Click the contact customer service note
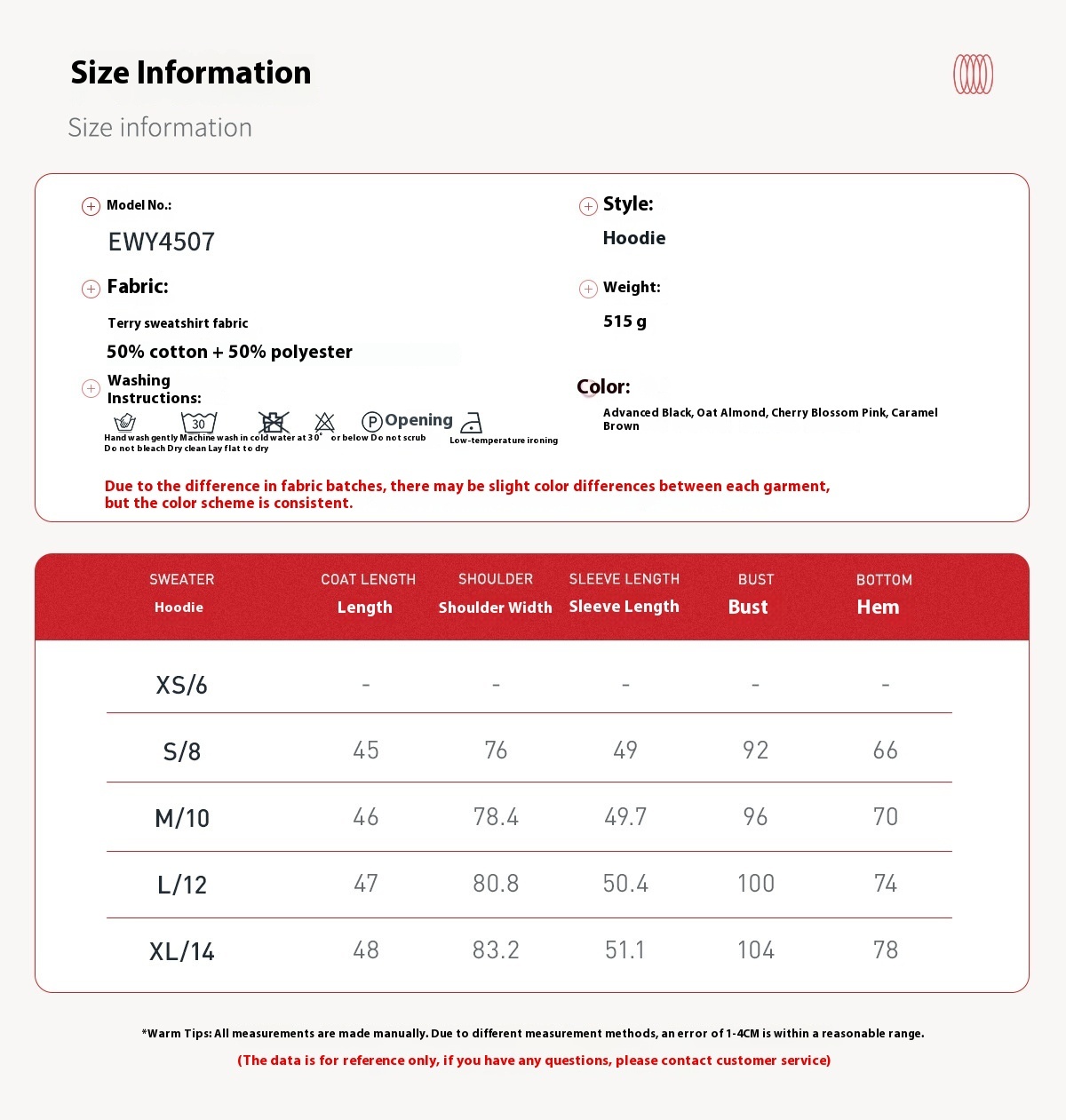1066x1120 pixels. tap(534, 1060)
